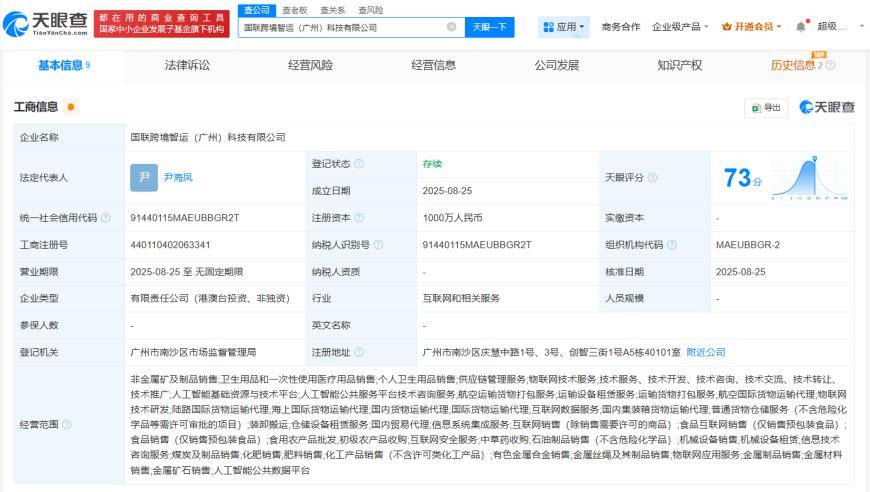Clear the search box with the X icon

[x=452, y=27]
